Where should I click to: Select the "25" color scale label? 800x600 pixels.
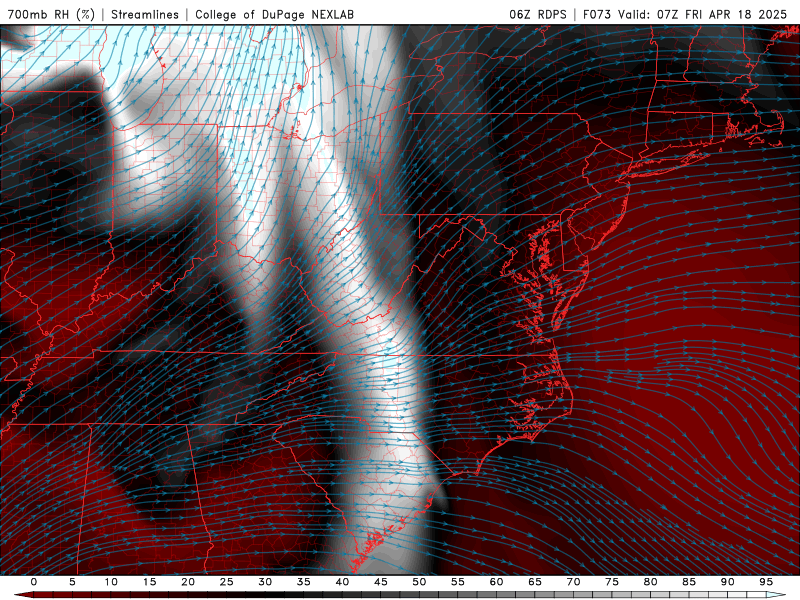pyautogui.click(x=227, y=582)
